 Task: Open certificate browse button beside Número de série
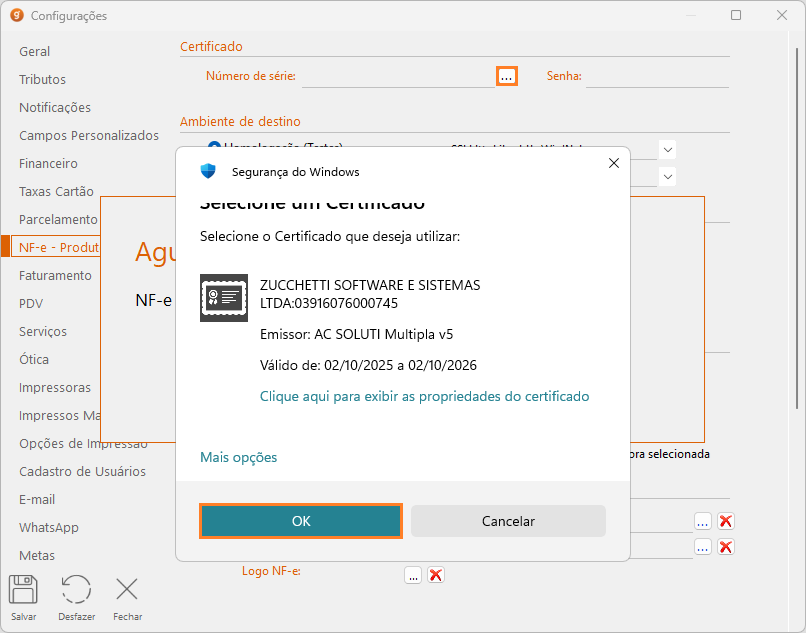point(507,76)
